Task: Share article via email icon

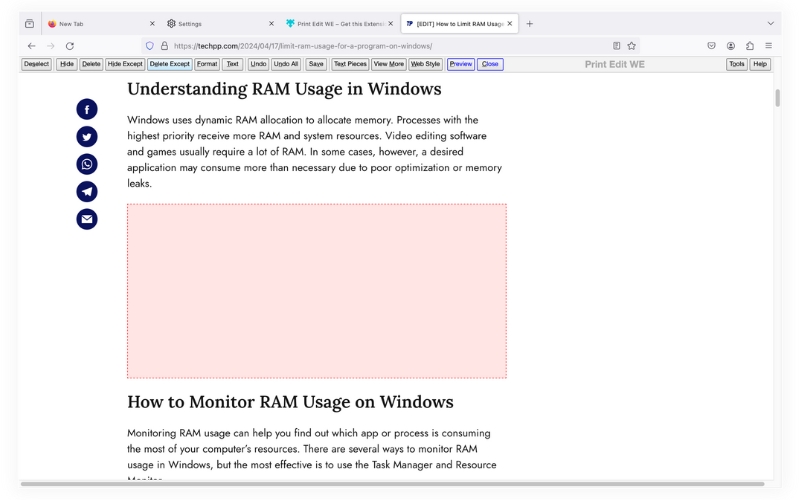Action: point(87,219)
